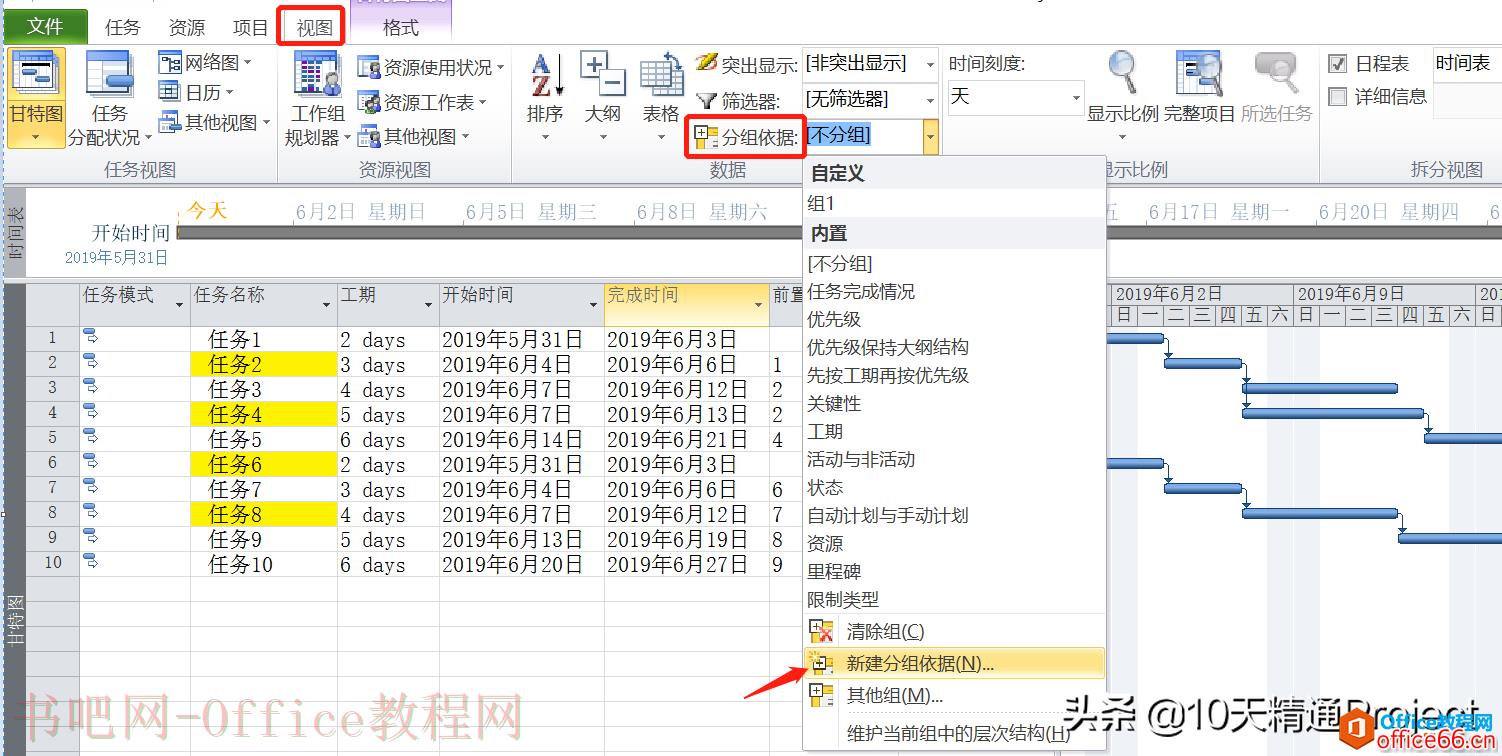Click the Tables (表格) button
The width and height of the screenshot is (1502, 756).
coord(661,97)
